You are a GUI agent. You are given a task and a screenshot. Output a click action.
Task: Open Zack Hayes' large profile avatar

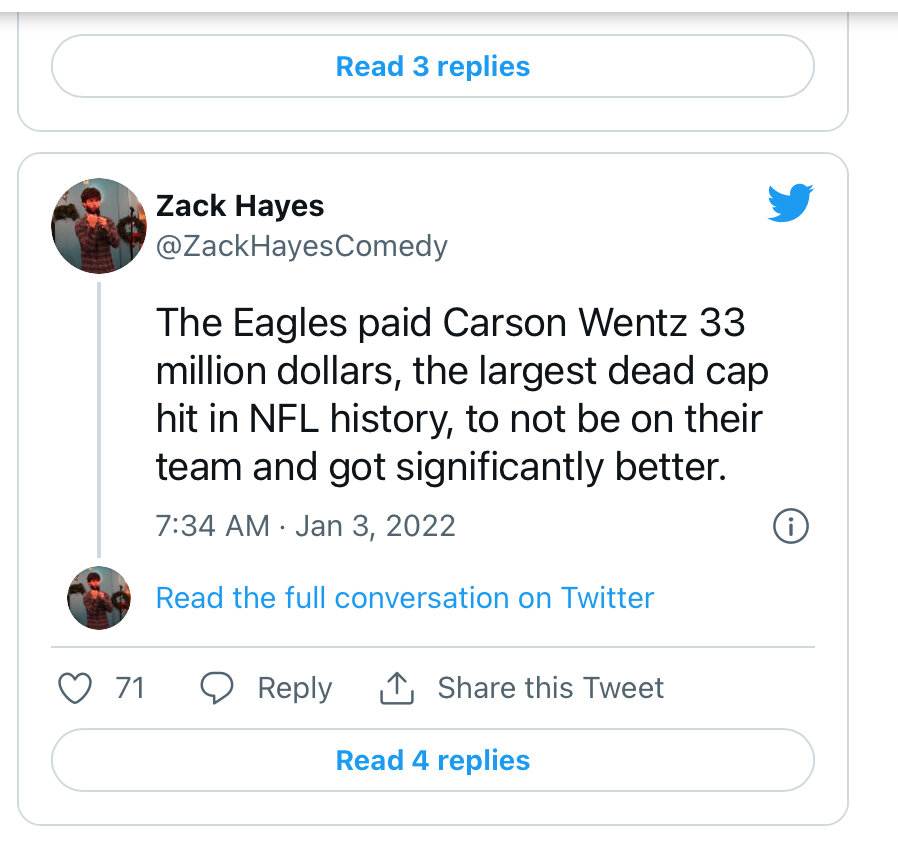click(x=98, y=226)
